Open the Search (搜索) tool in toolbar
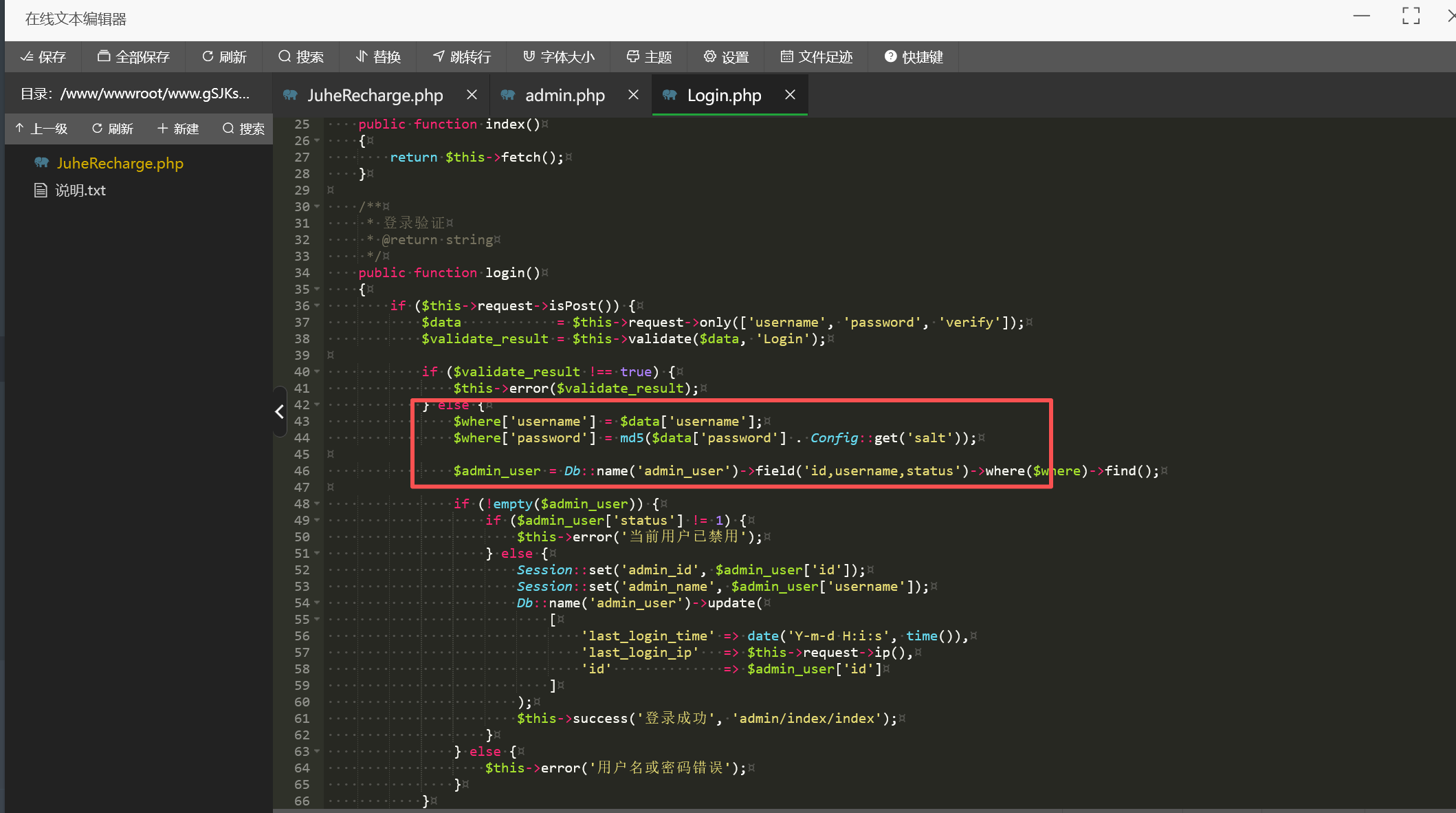 [x=301, y=57]
